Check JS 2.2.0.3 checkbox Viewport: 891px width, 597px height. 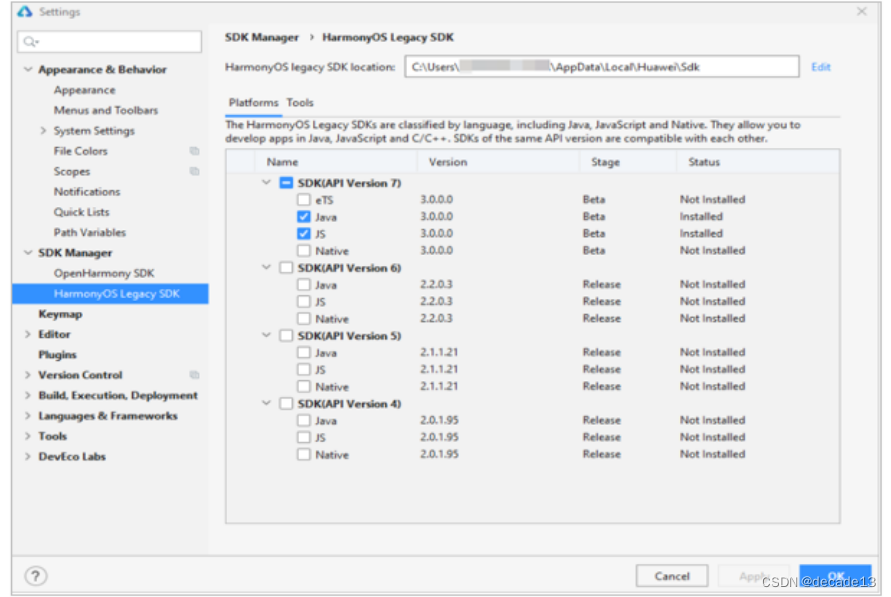point(304,302)
